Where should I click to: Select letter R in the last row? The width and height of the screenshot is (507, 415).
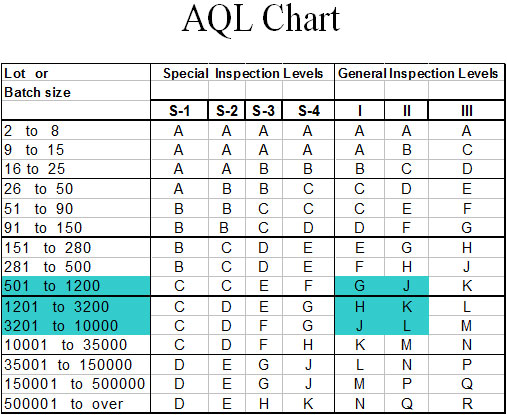point(467,404)
